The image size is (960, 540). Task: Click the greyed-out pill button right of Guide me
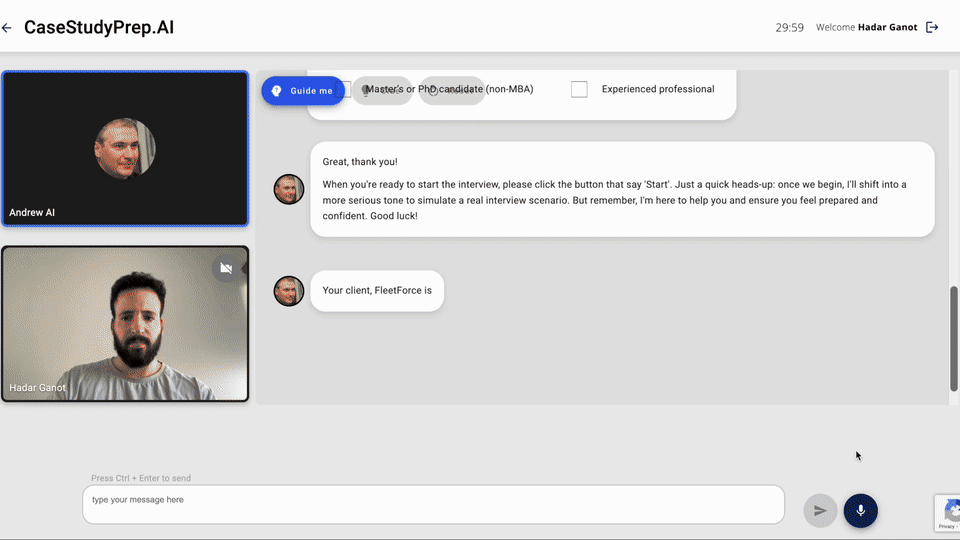(x=382, y=91)
